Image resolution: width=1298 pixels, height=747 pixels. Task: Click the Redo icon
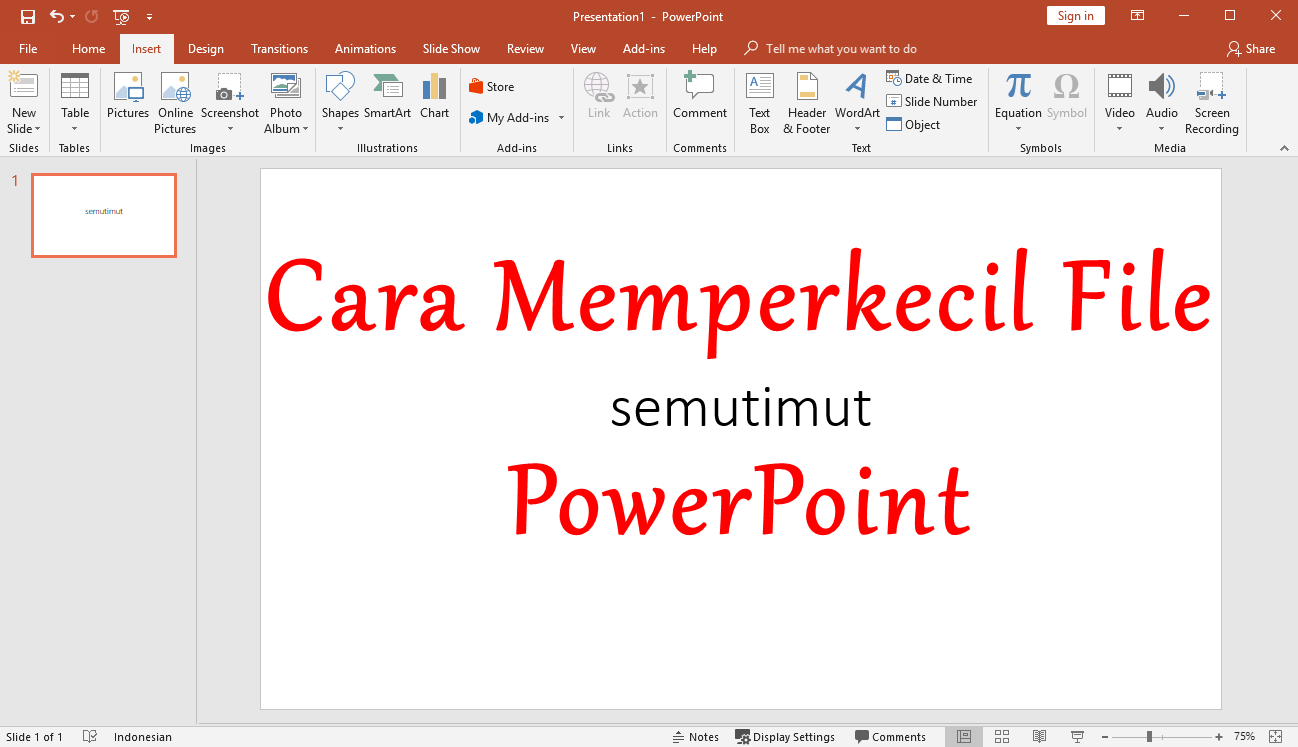92,17
